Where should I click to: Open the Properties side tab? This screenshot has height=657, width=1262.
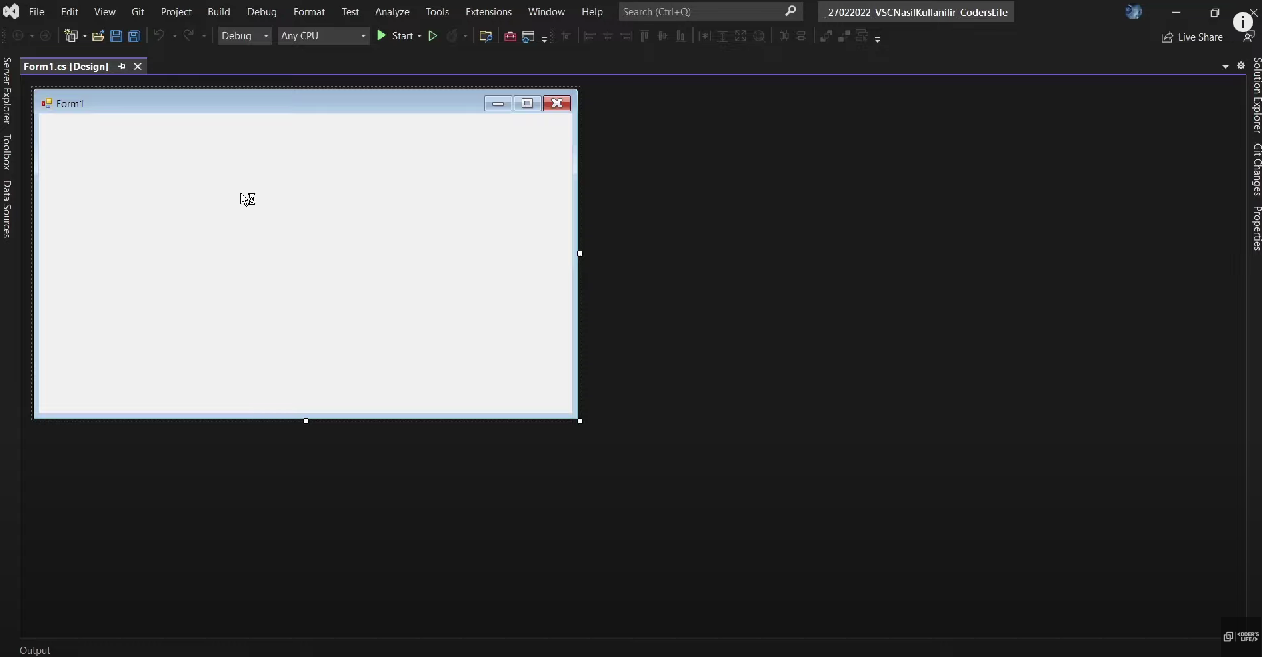1257,228
